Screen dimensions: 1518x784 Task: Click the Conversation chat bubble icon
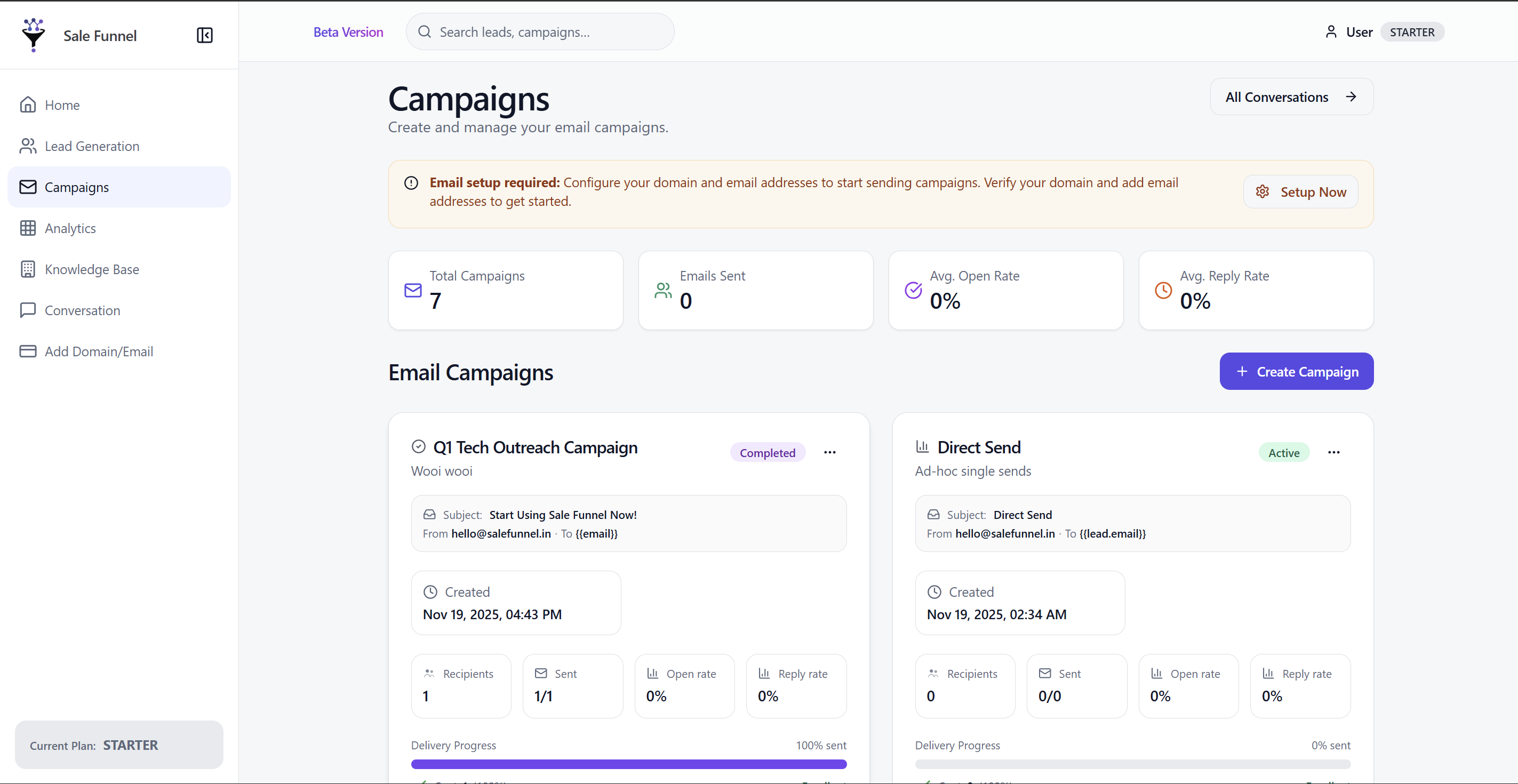(x=28, y=310)
